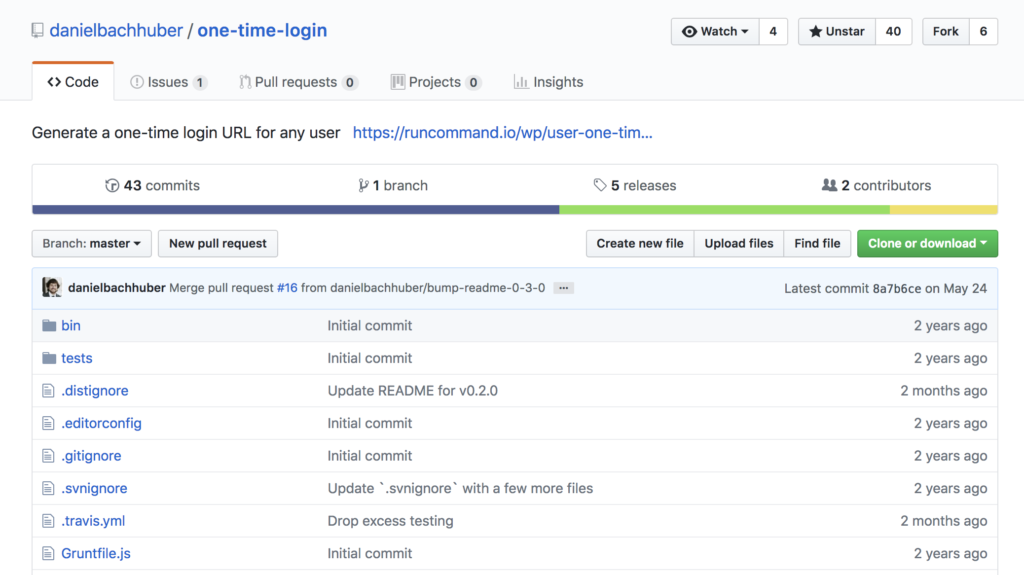Screen dimensions: 1024x575
Task: Click the New pull request button
Action: (x=218, y=243)
